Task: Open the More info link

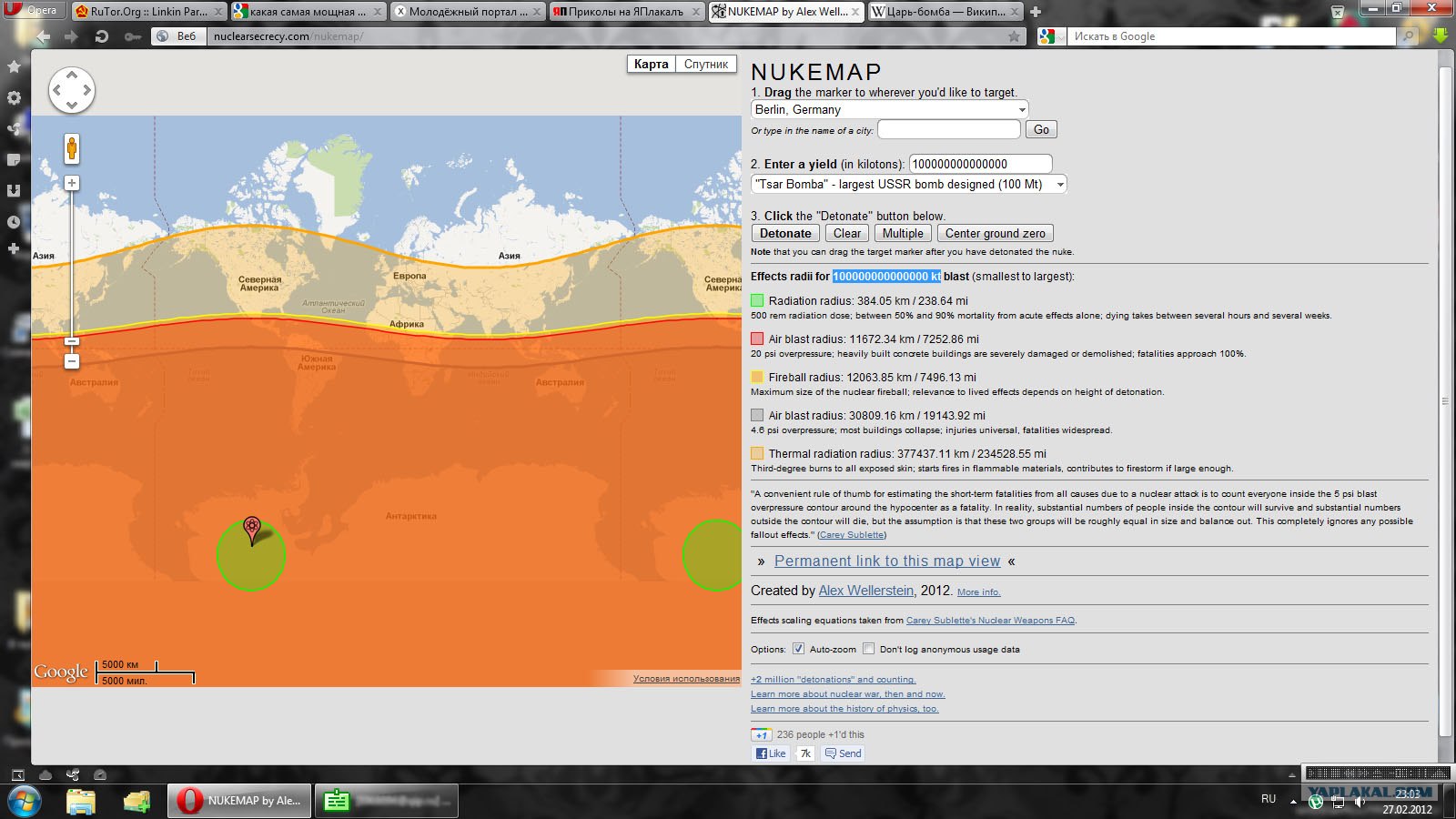Action: point(978,592)
